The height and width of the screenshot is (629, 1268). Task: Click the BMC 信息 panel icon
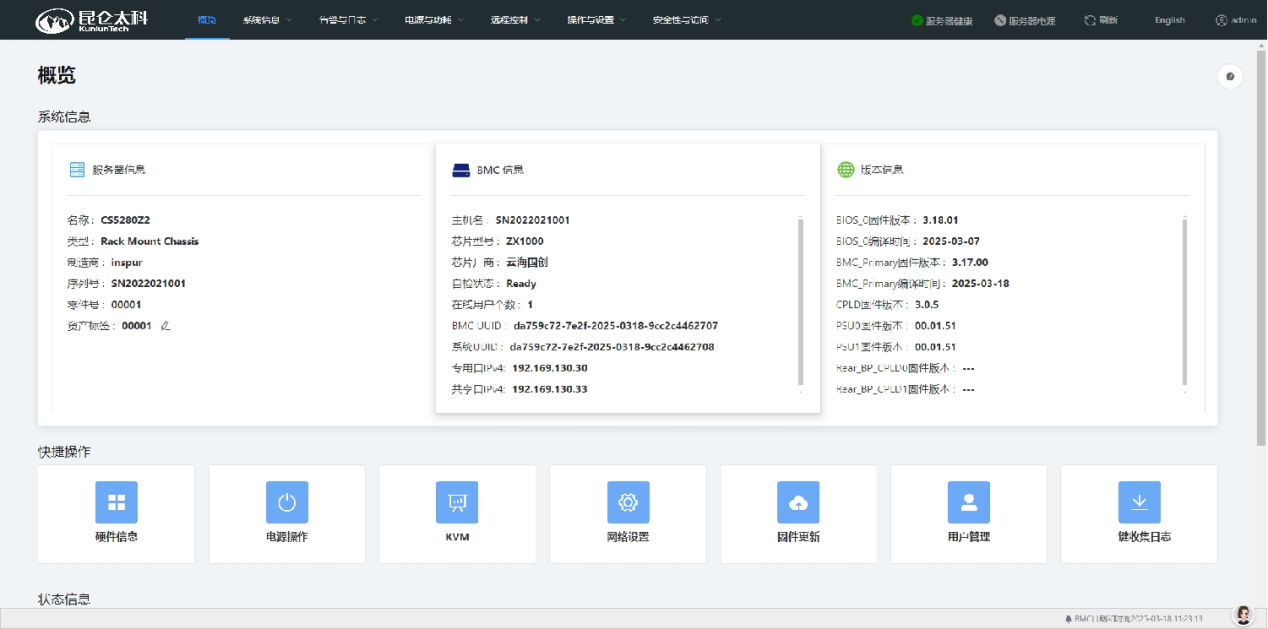coord(461,170)
